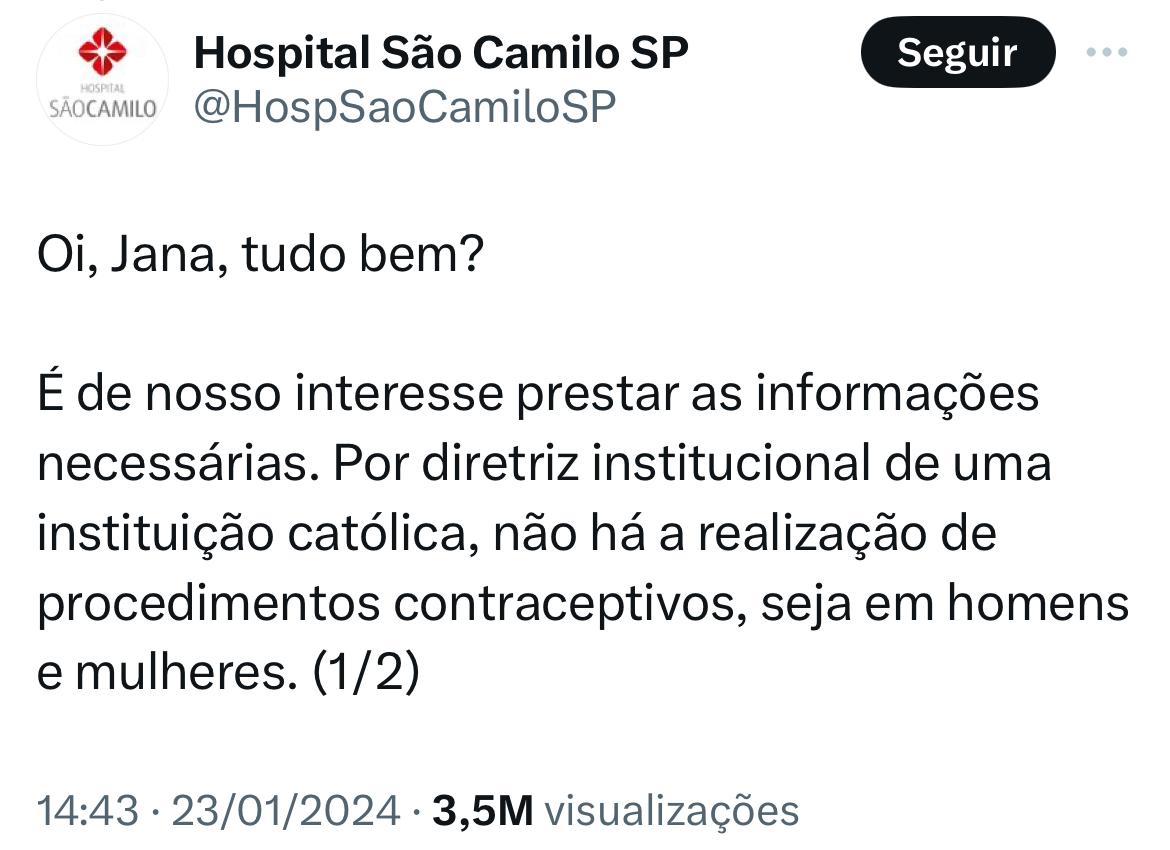Click the greeting line 'Oi, Jana, tudo bem?'
The image size is (1170, 850).
click(261, 257)
